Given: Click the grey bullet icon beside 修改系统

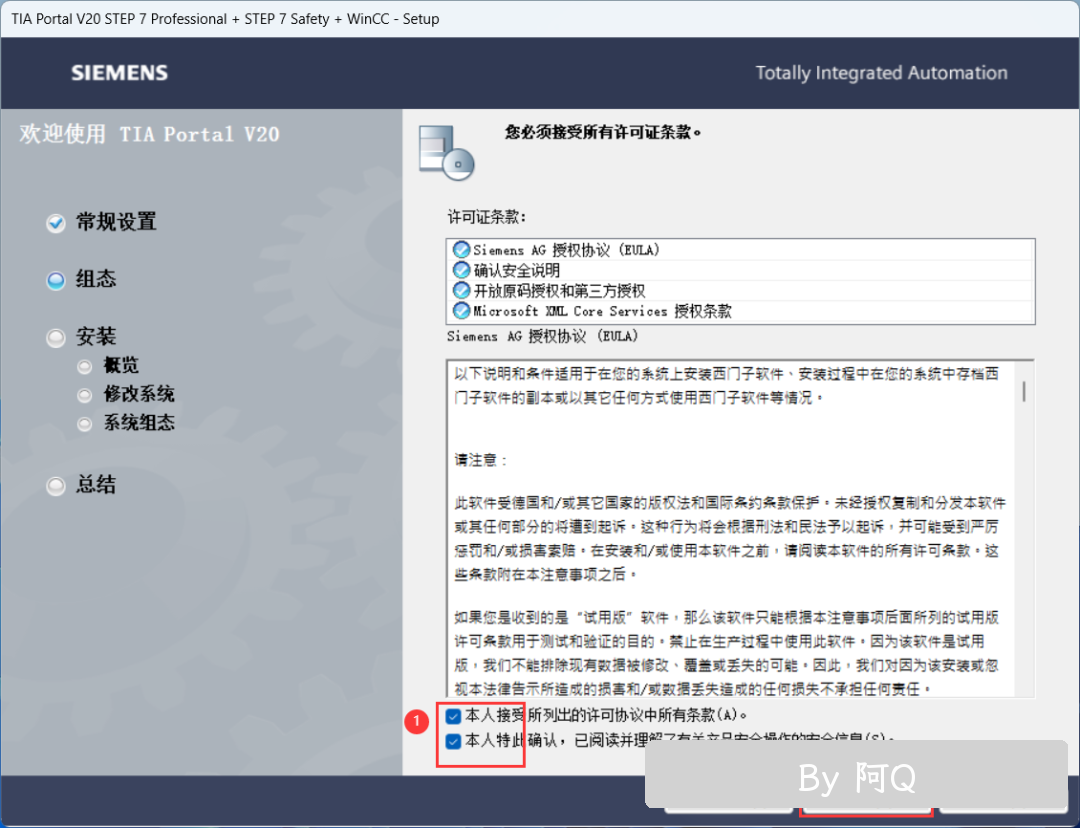Looking at the screenshot, I should (85, 395).
